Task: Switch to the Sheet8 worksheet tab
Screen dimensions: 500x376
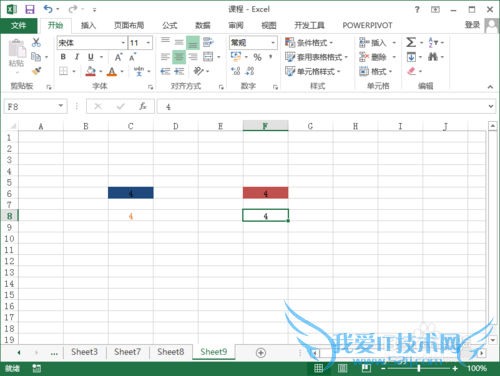Action: pyautogui.click(x=170, y=352)
